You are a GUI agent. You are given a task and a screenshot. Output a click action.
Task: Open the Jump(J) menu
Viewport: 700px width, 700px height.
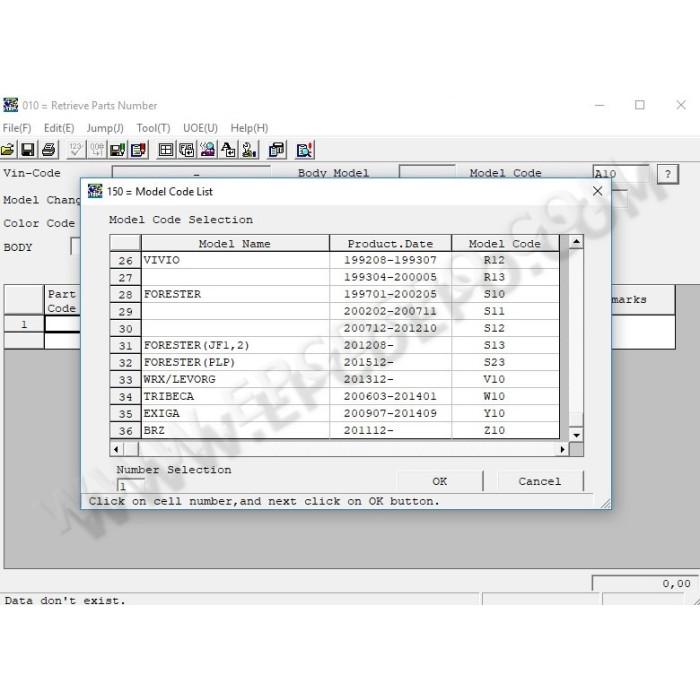click(105, 128)
